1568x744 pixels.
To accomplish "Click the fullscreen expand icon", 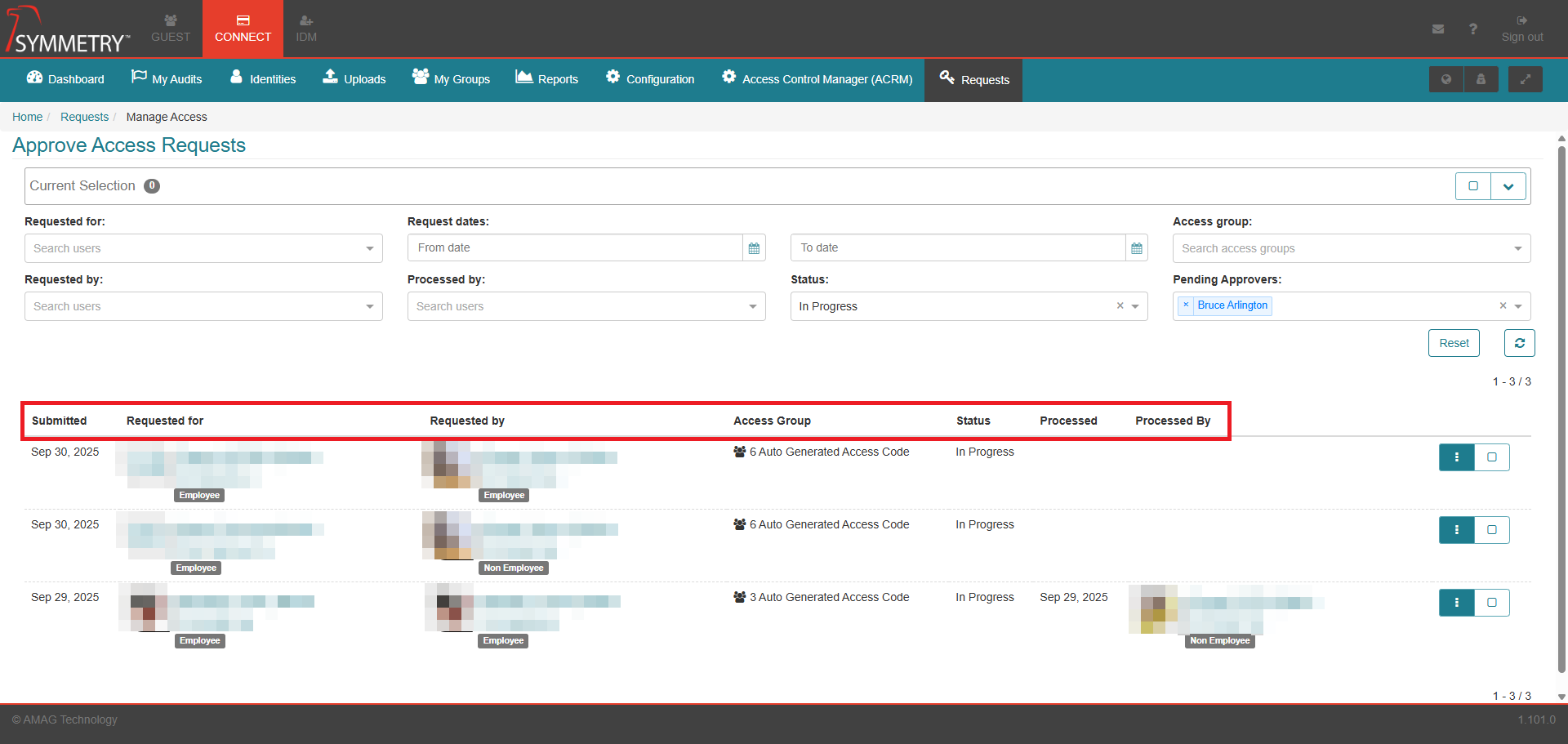I will pyautogui.click(x=1525, y=79).
